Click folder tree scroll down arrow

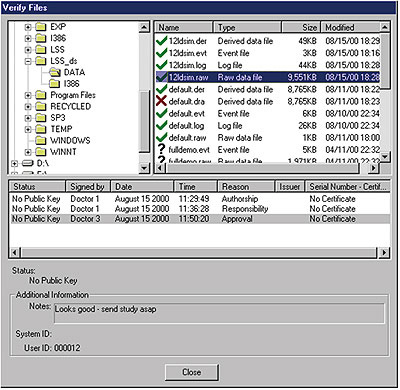pyautogui.click(x=144, y=168)
